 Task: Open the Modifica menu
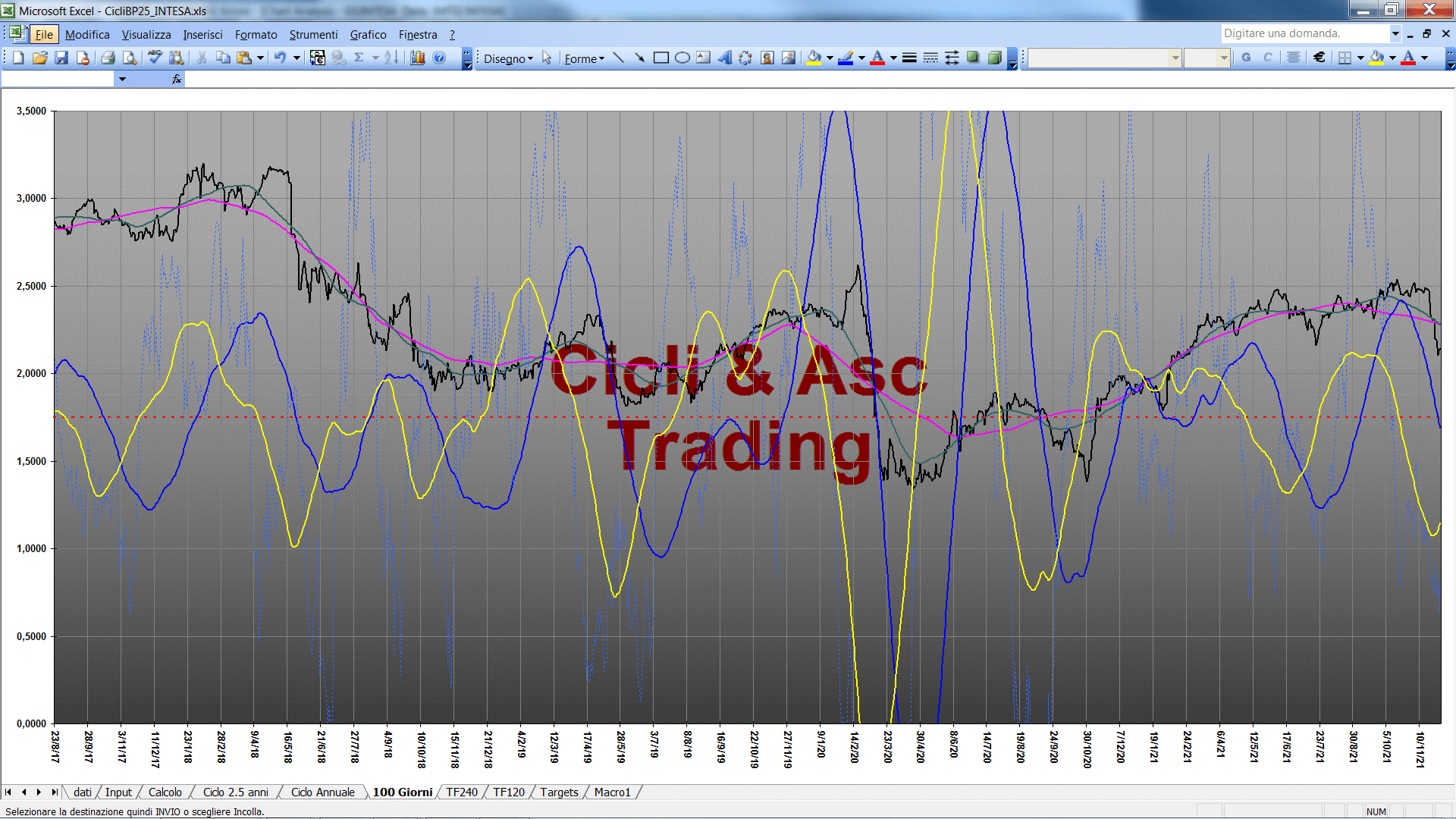[x=87, y=34]
